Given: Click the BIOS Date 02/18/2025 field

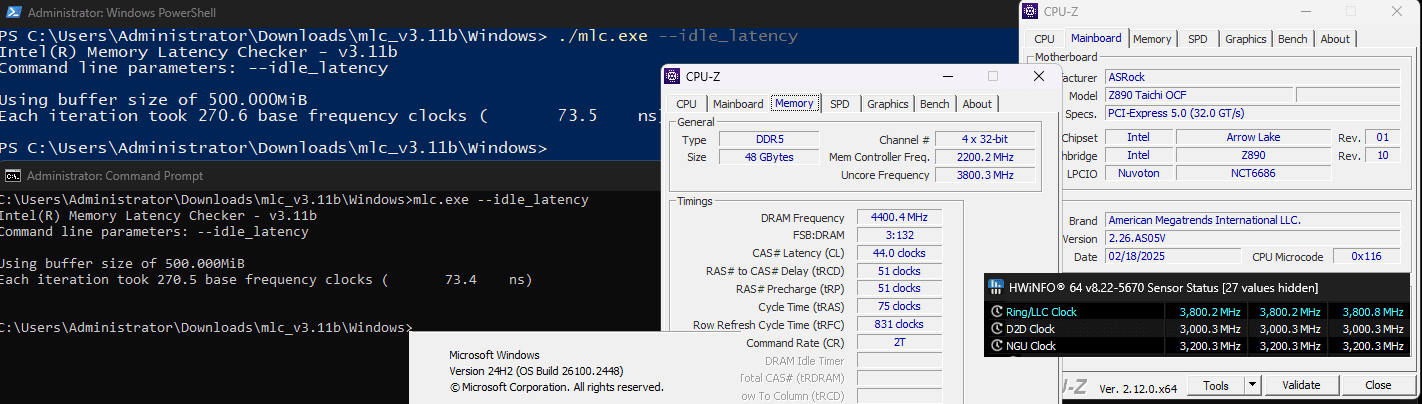Looking at the screenshot, I should tap(1171, 257).
